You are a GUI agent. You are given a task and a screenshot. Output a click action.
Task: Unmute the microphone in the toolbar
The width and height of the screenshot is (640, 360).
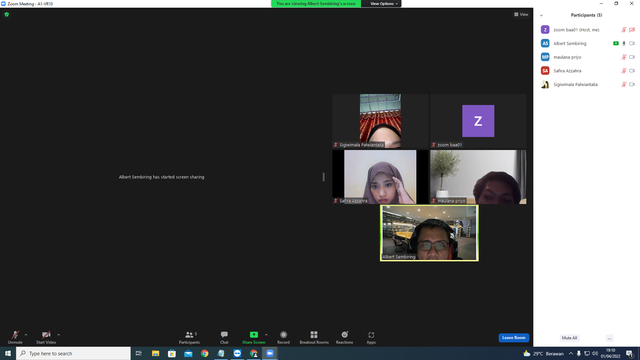tap(15, 337)
